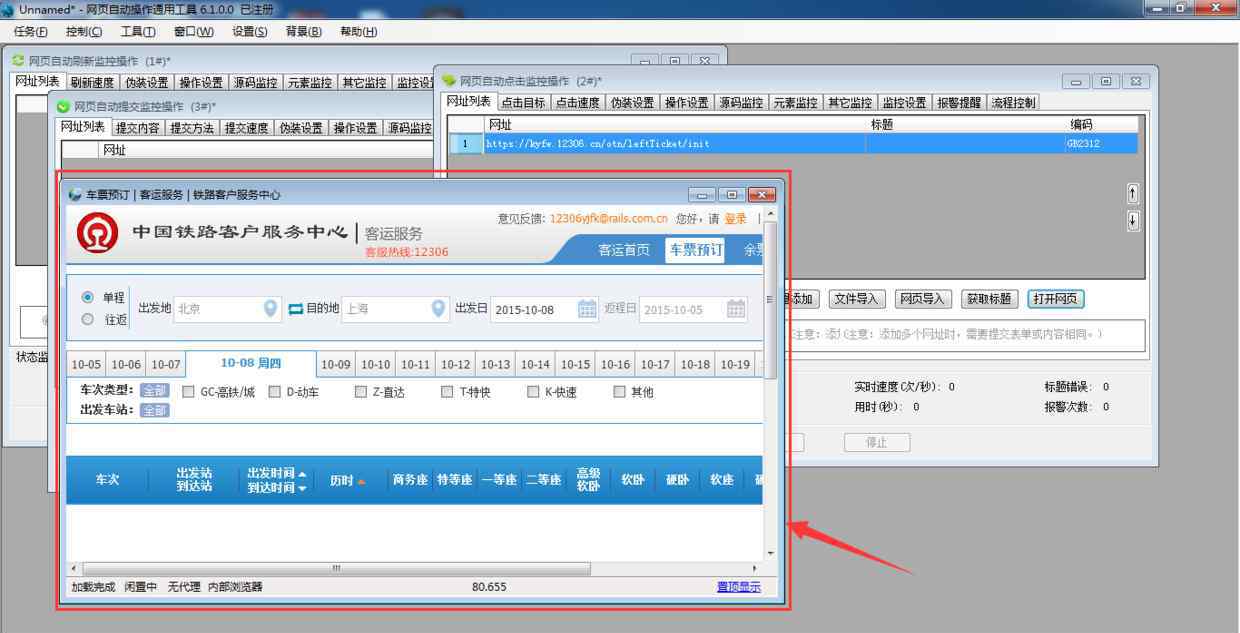The image size is (1240, 633).
Task: Select the 10-07 date tab
Action: pyautogui.click(x=166, y=365)
